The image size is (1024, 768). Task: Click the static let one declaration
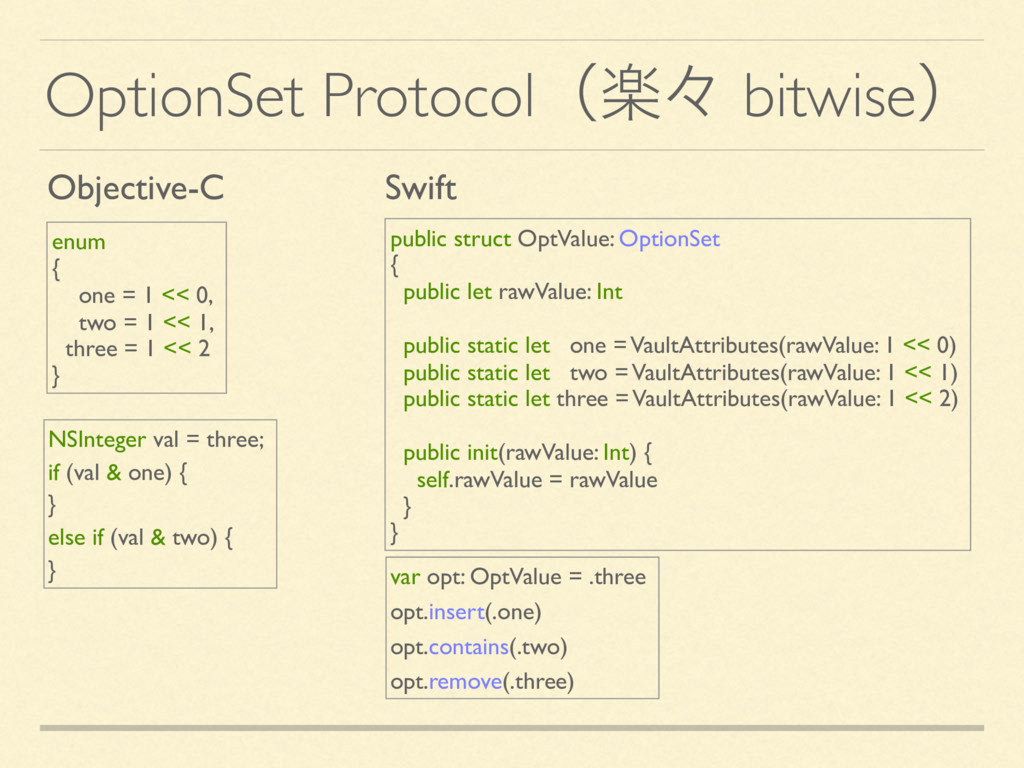click(679, 346)
